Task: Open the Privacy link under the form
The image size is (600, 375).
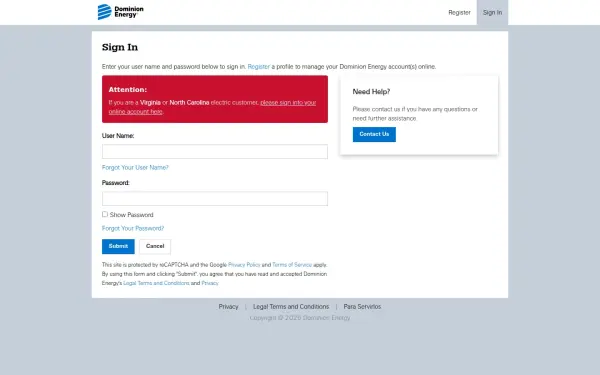Action: click(210, 283)
